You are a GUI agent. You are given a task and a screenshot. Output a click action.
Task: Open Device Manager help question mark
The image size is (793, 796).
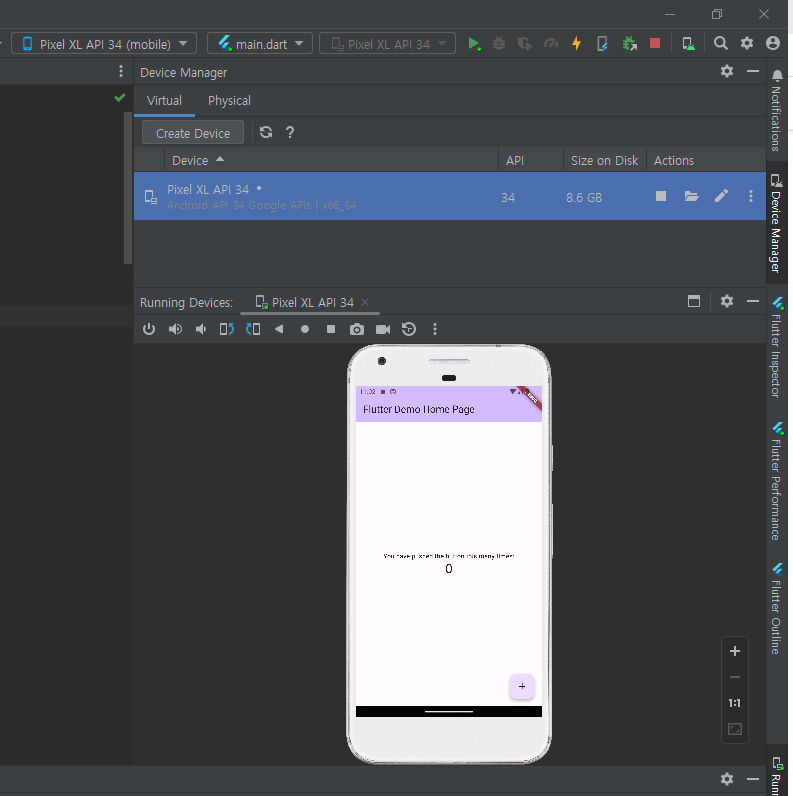click(290, 132)
